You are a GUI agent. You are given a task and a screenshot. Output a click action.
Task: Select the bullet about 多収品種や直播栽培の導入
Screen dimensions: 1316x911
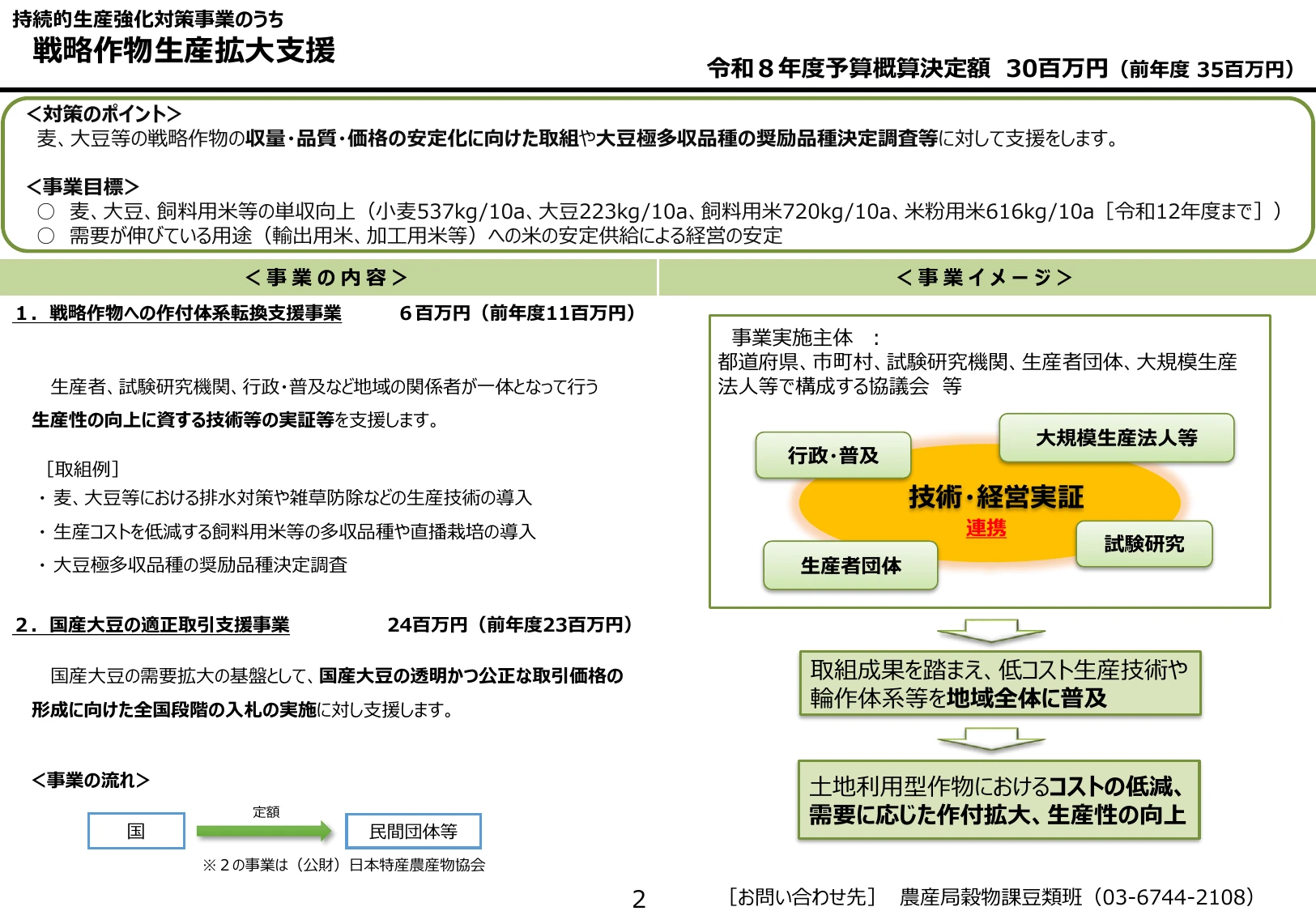(286, 531)
